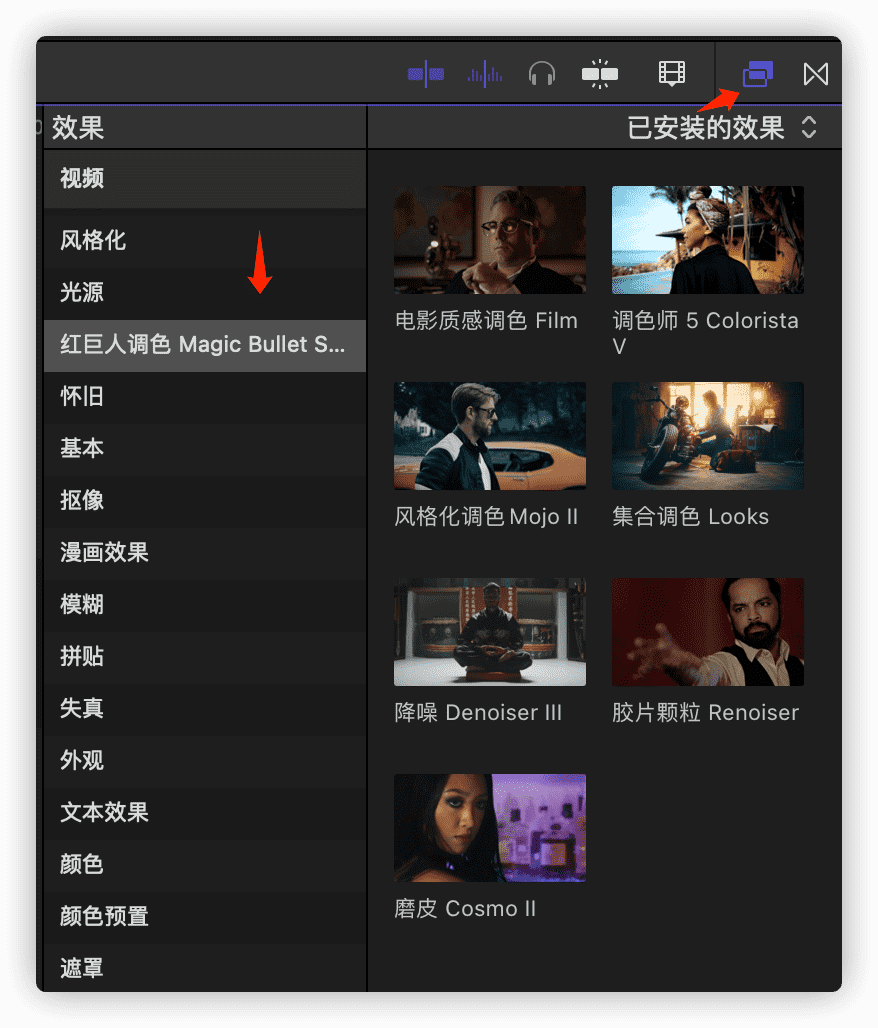Image resolution: width=878 pixels, height=1028 pixels.
Task: Click the headphones solo icon
Action: pyautogui.click(x=542, y=74)
